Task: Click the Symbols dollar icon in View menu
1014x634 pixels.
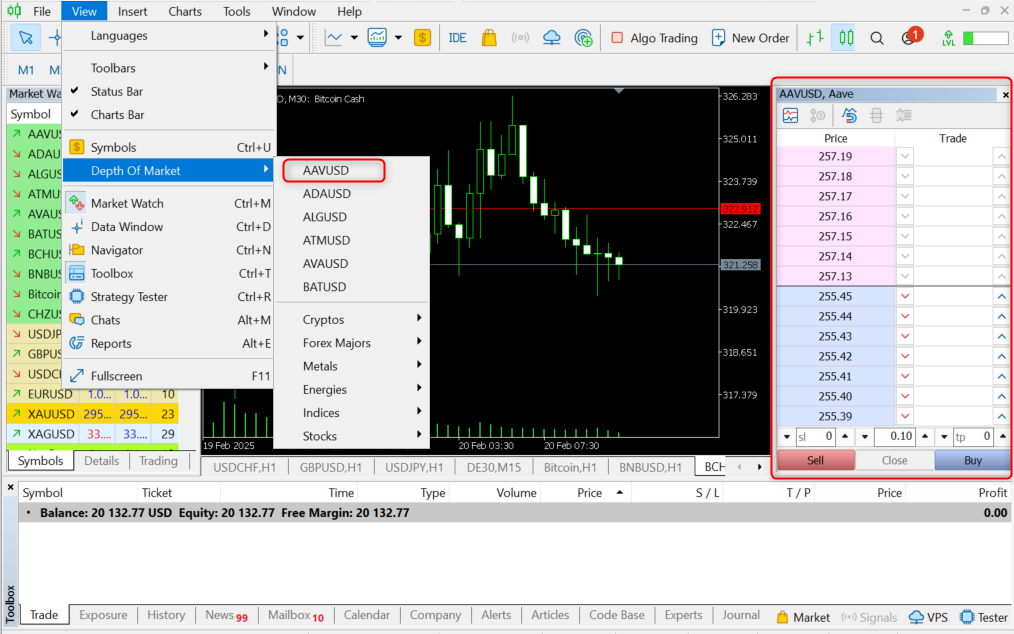Action: [76, 148]
